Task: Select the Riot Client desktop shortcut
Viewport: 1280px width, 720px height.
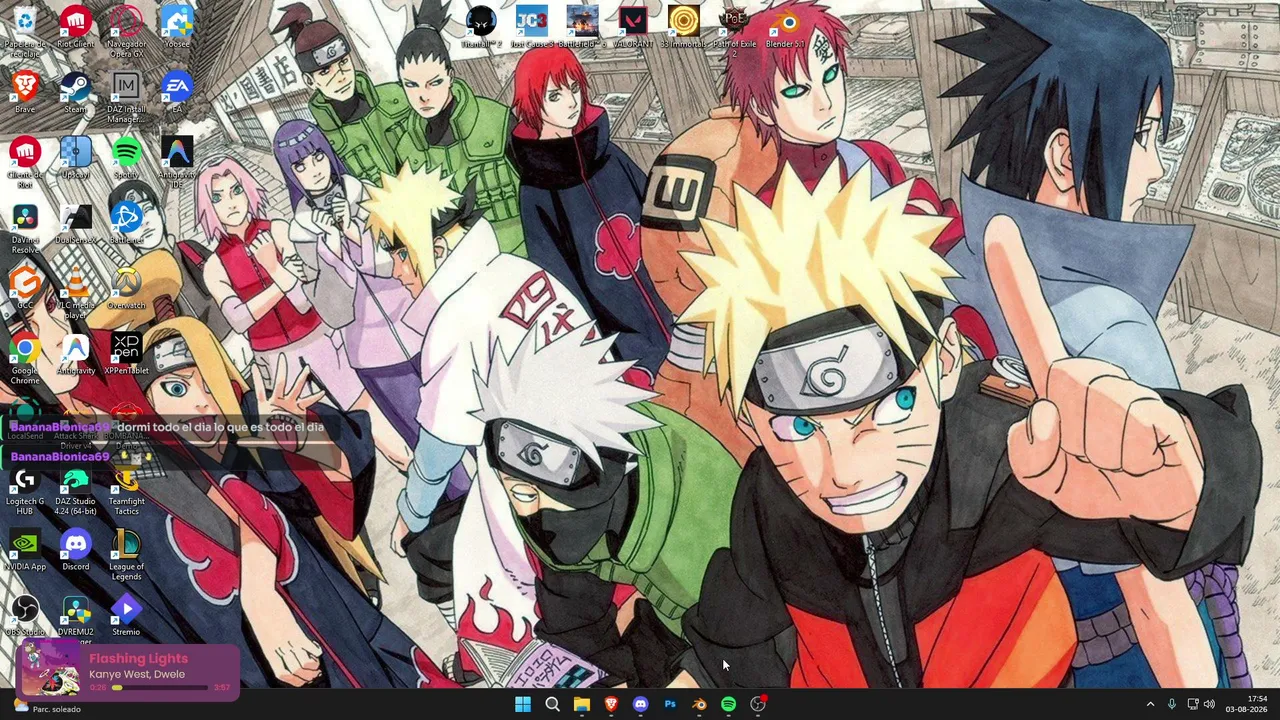Action: point(76,27)
